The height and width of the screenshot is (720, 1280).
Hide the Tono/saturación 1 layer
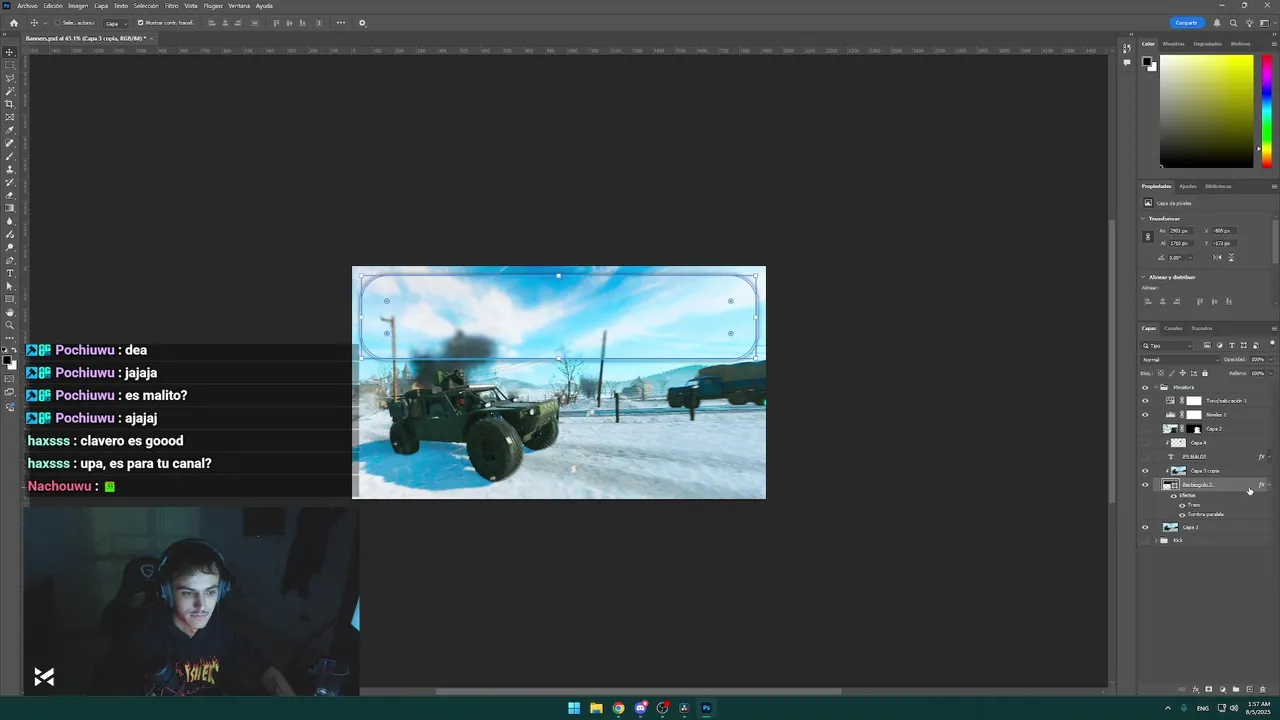tap(1145, 401)
